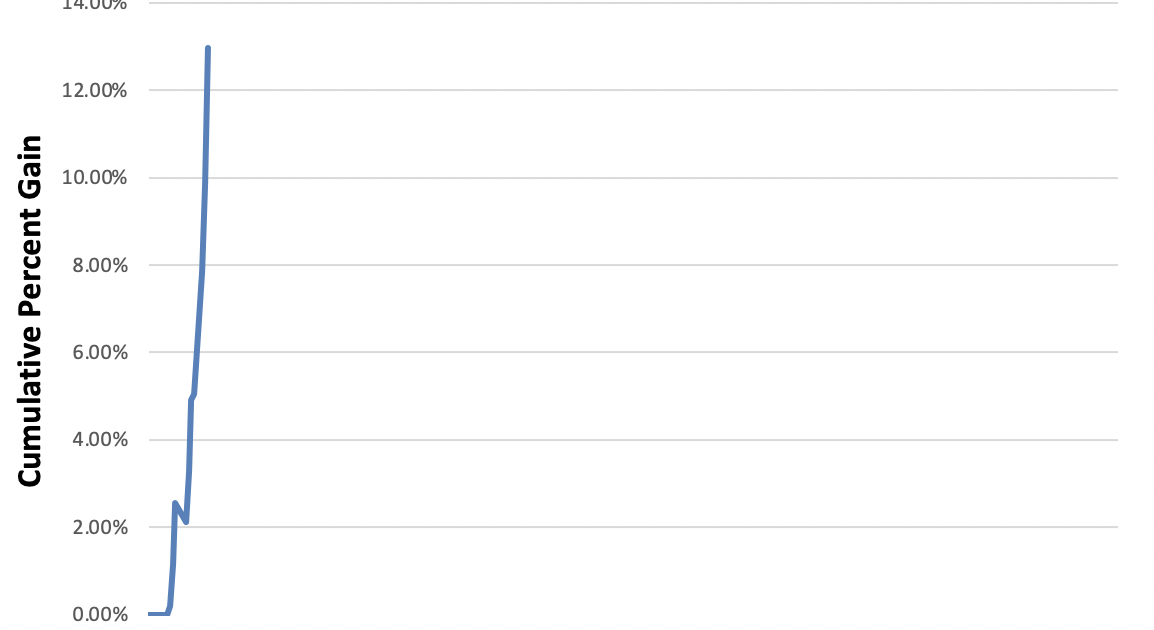
Task: Select the Cumulative Percent Gain axis title
Action: pos(31,311)
